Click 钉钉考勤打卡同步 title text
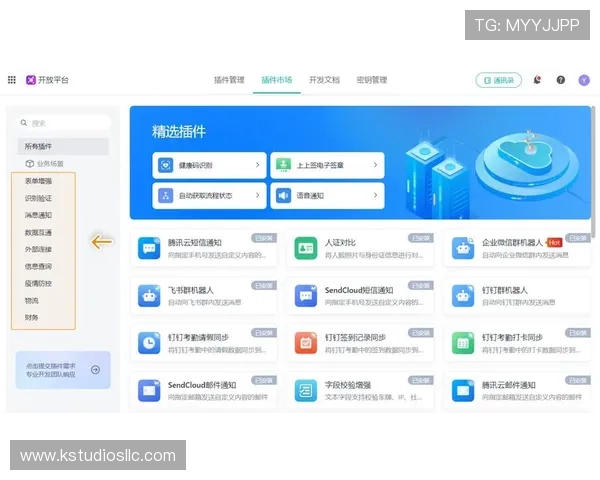The height and width of the screenshot is (480, 600). point(512,338)
